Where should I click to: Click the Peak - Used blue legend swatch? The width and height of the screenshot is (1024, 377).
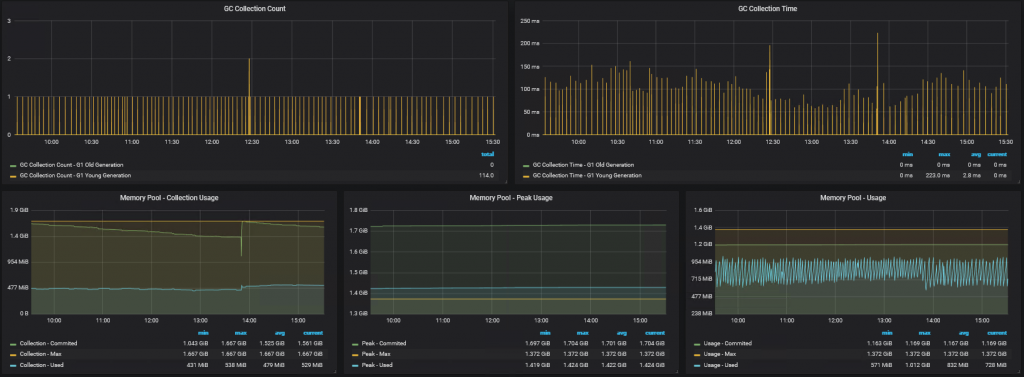(355, 365)
